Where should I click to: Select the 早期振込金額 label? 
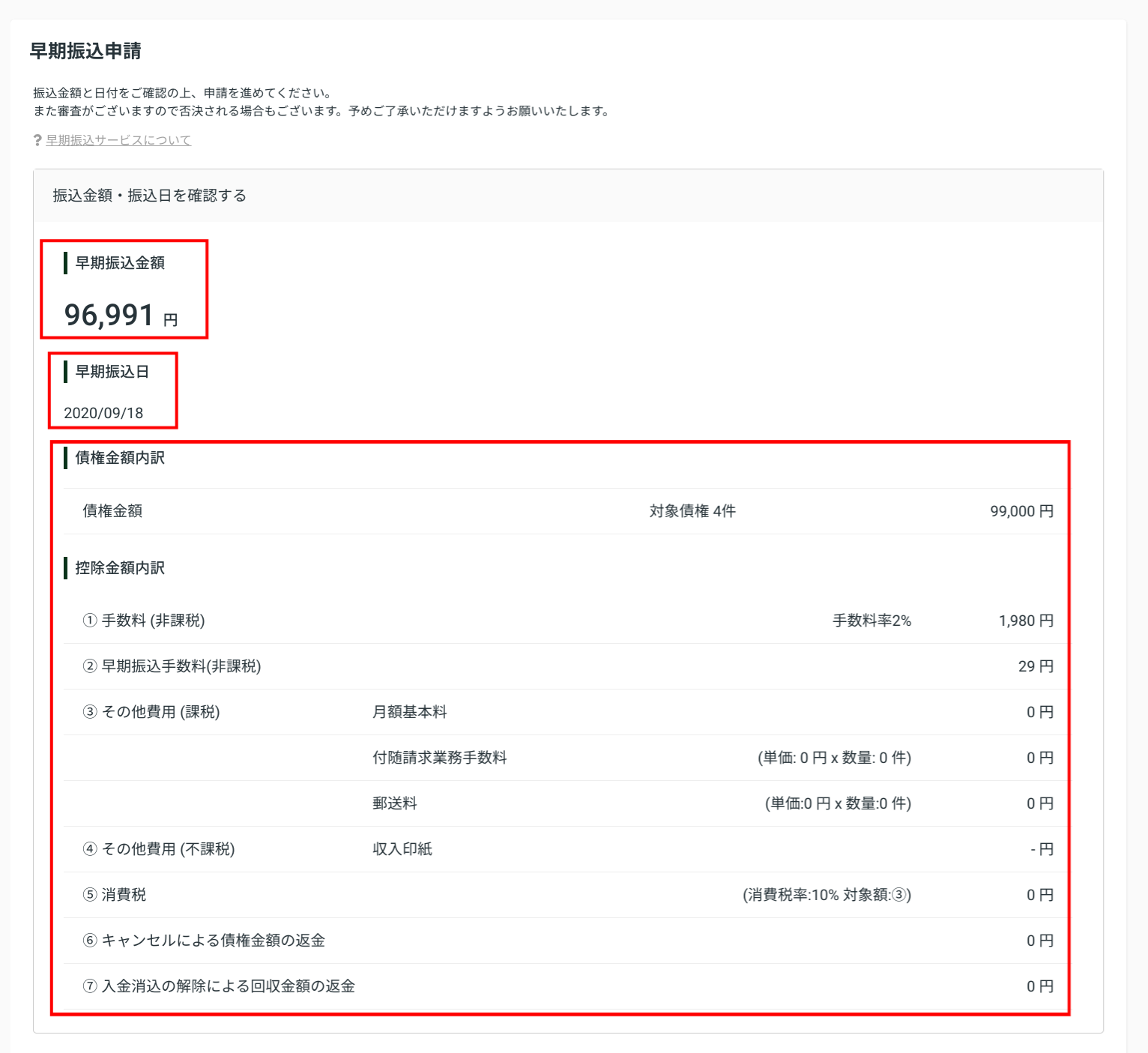(120, 263)
